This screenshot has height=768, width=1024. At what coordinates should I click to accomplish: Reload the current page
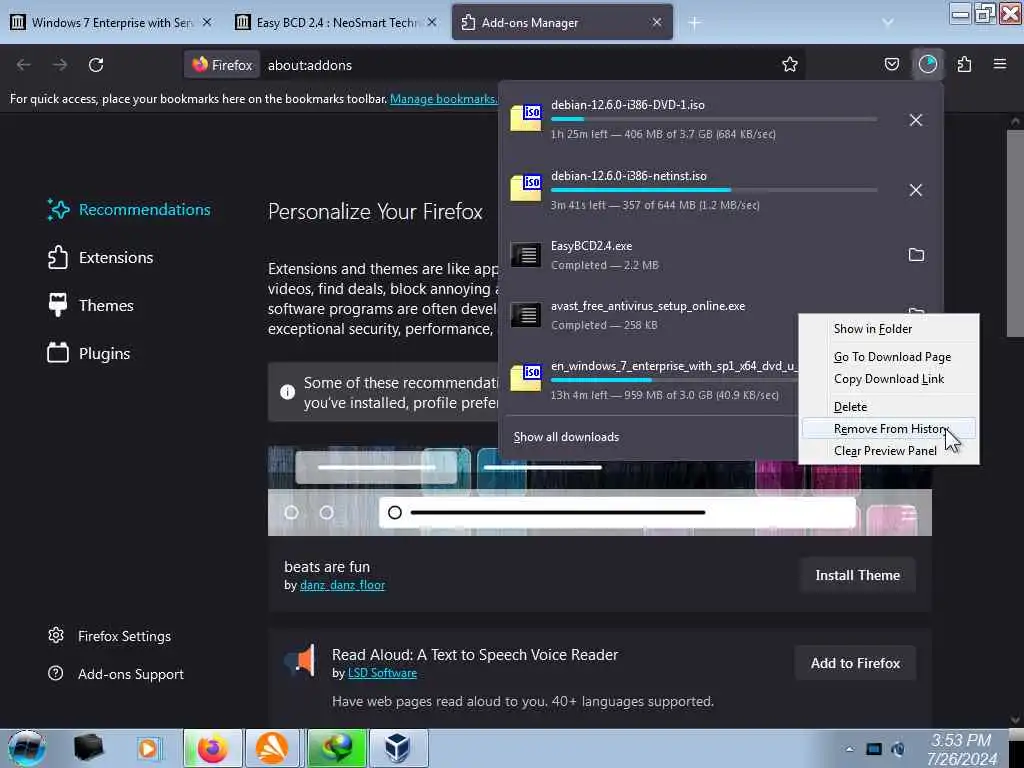tap(96, 65)
